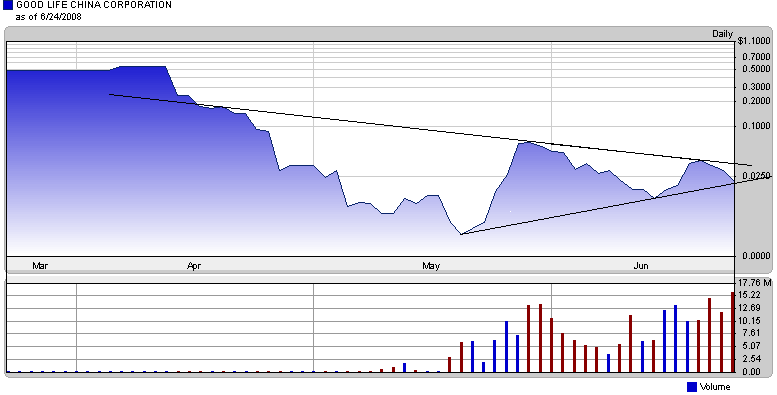The image size is (777, 395).
Task: Click the early-May price low where the rising trendline starts
Action: click(461, 234)
